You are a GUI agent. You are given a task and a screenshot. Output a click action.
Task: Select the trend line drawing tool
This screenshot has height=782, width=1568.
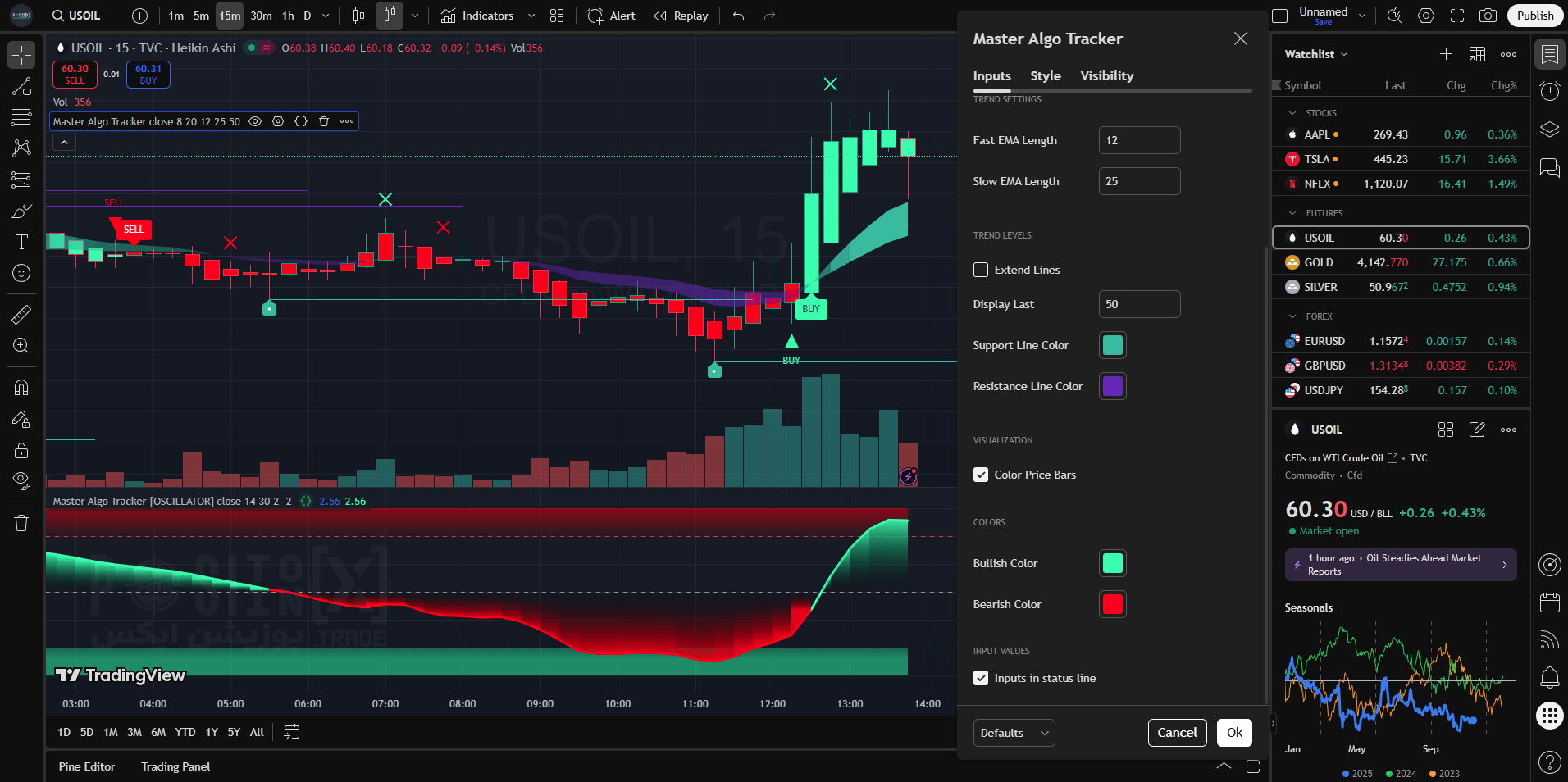[x=21, y=87]
